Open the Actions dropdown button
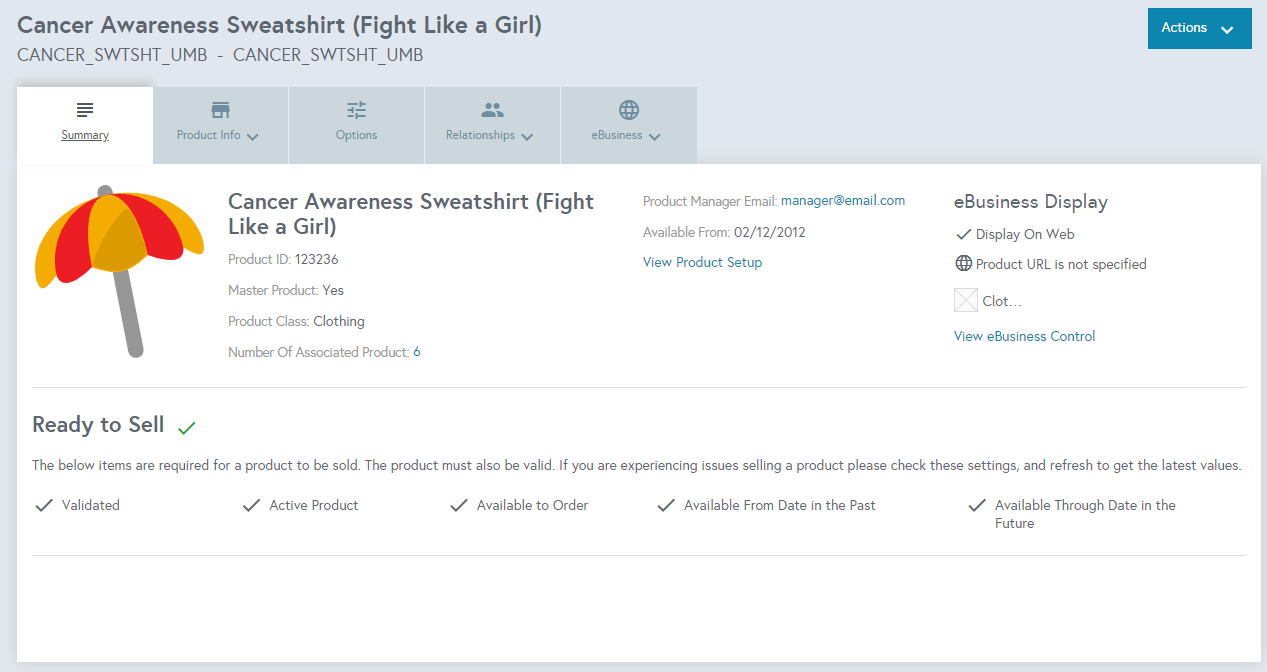 point(1200,28)
